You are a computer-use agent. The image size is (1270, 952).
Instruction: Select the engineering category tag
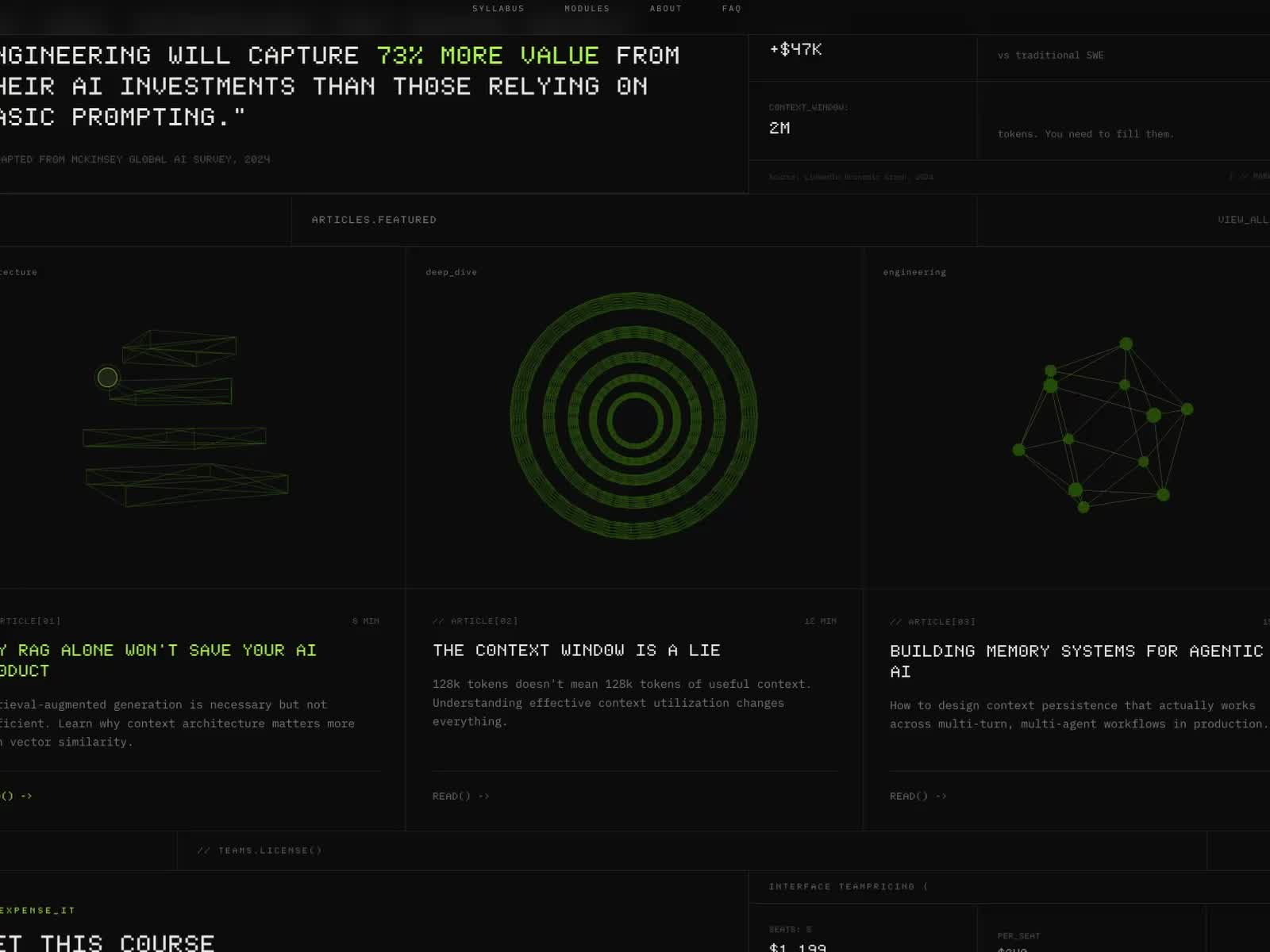click(x=914, y=272)
